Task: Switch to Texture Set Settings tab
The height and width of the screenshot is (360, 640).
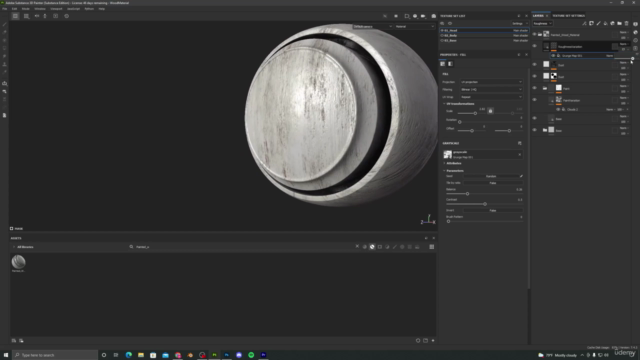Action: click(569, 16)
